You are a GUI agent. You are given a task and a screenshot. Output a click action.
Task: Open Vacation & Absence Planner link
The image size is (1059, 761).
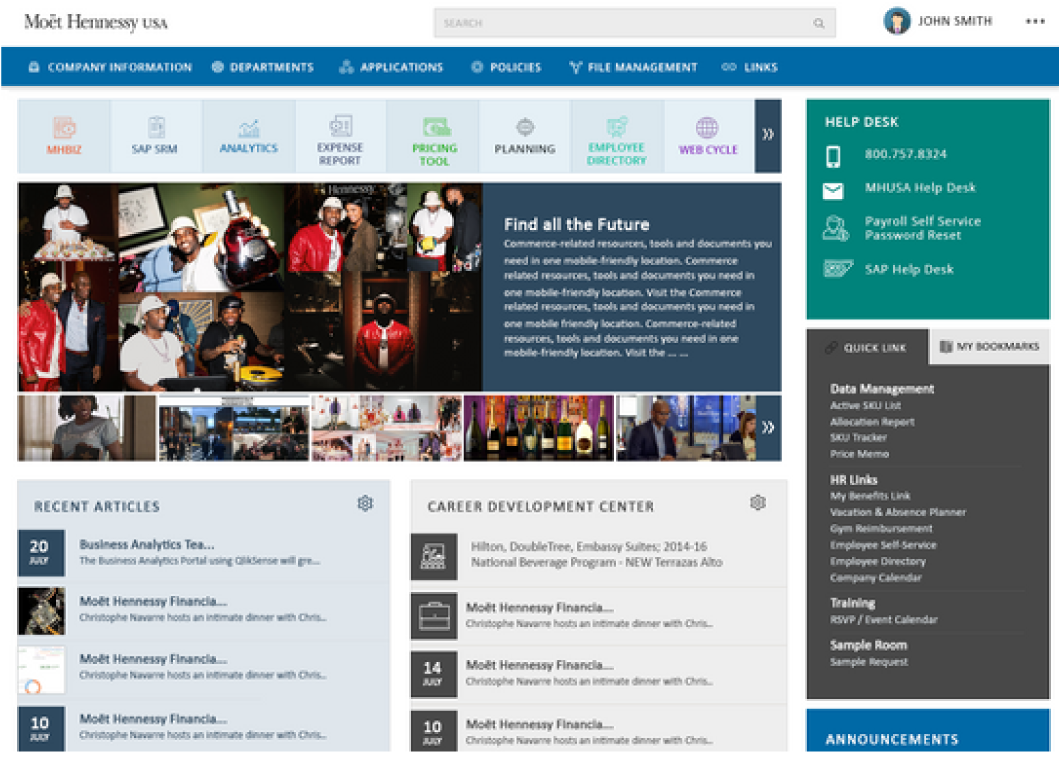(898, 512)
